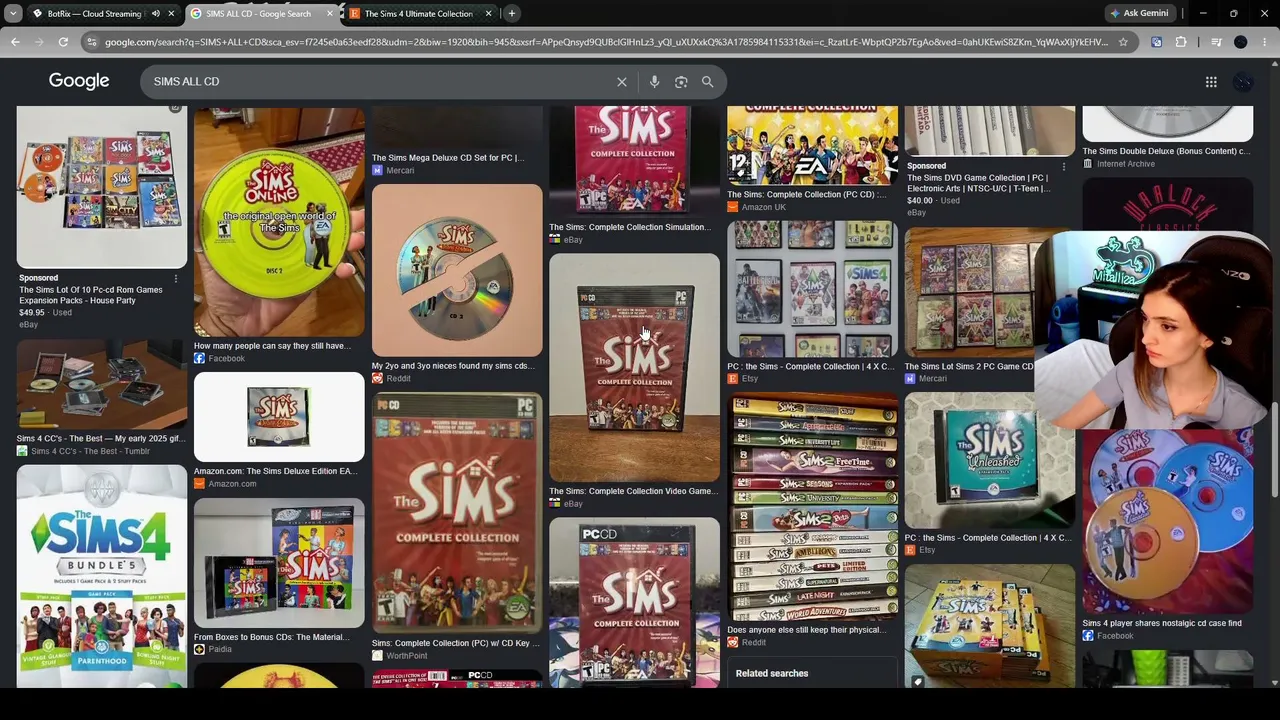Open the media controls icon in Chrome toolbar
Viewport: 1280px width, 720px height.
[x=1216, y=42]
